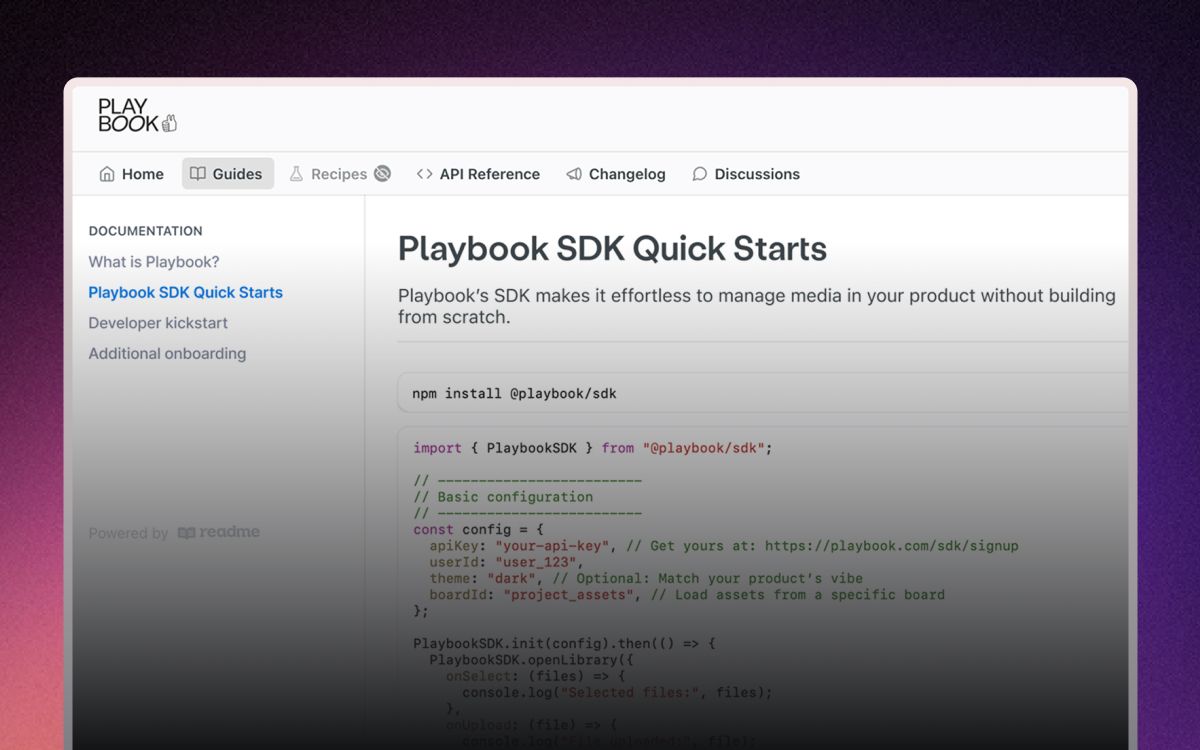Viewport: 1200px width, 750px height.
Task: Click the import PlaybookSDK code line
Action: tap(593, 448)
